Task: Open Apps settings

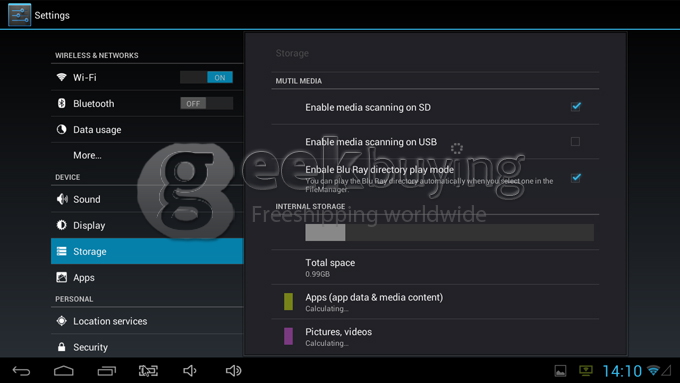Action: click(147, 277)
